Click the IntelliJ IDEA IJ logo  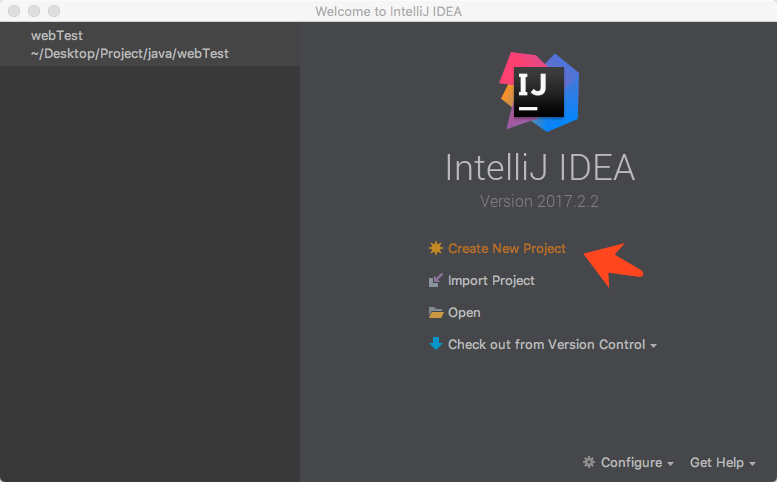540,91
